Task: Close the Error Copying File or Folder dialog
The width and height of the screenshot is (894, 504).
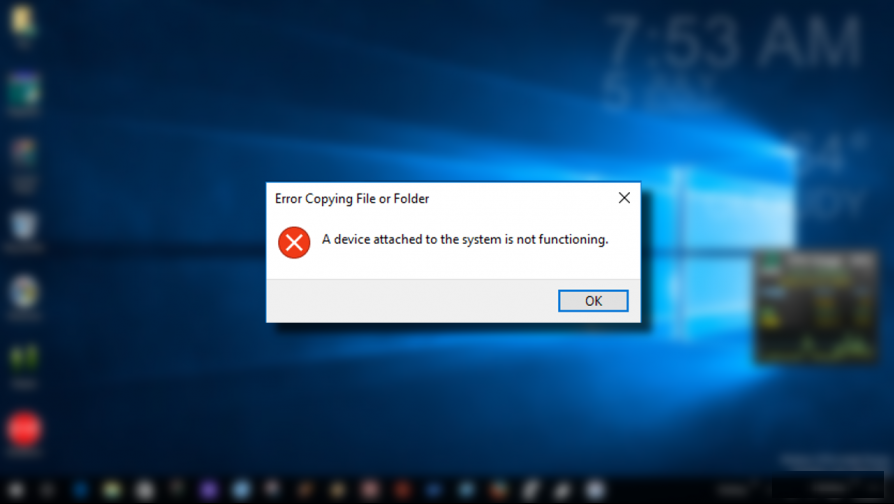Action: pos(624,197)
